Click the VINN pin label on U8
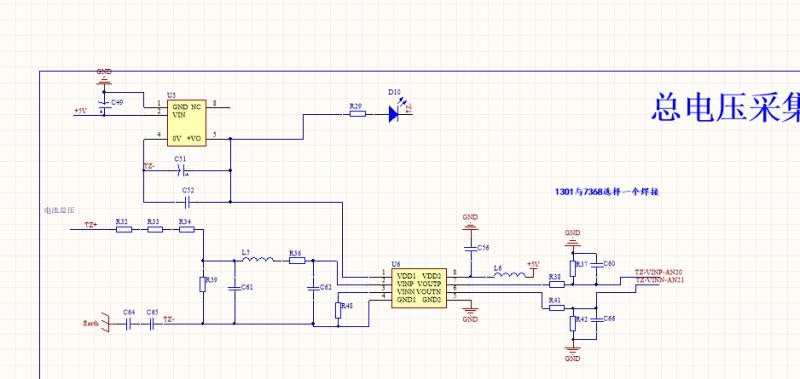This screenshot has height=379, width=800. click(x=406, y=291)
